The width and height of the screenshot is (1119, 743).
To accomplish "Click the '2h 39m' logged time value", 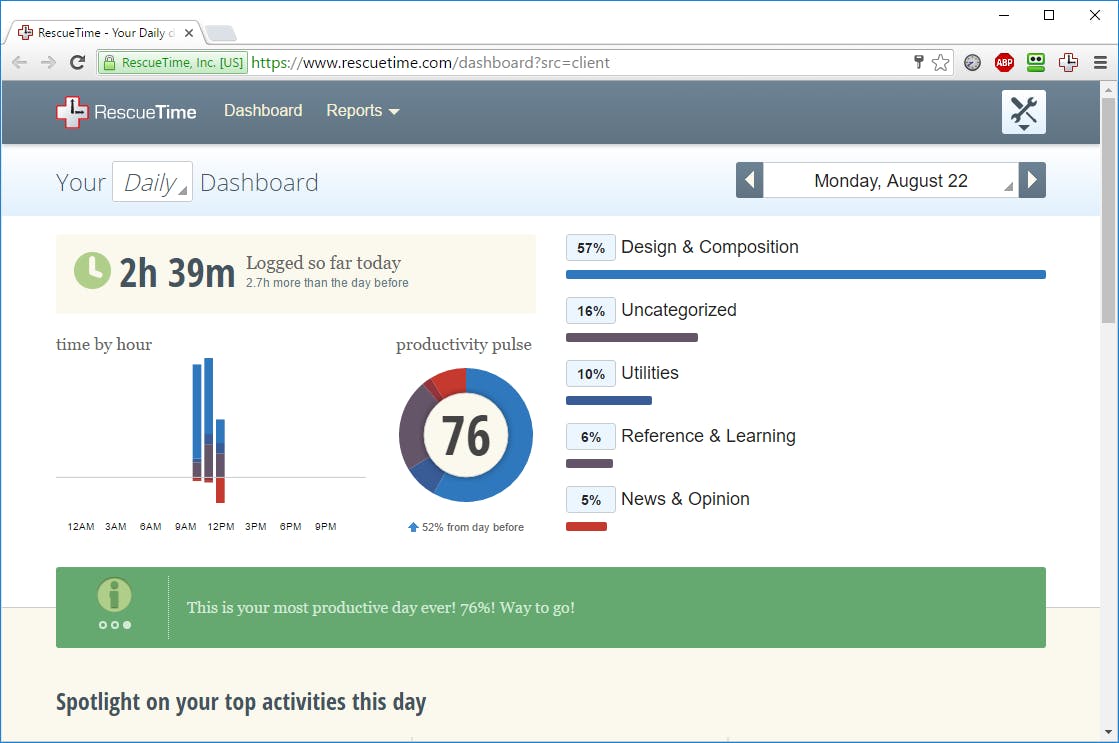I will 177,273.
